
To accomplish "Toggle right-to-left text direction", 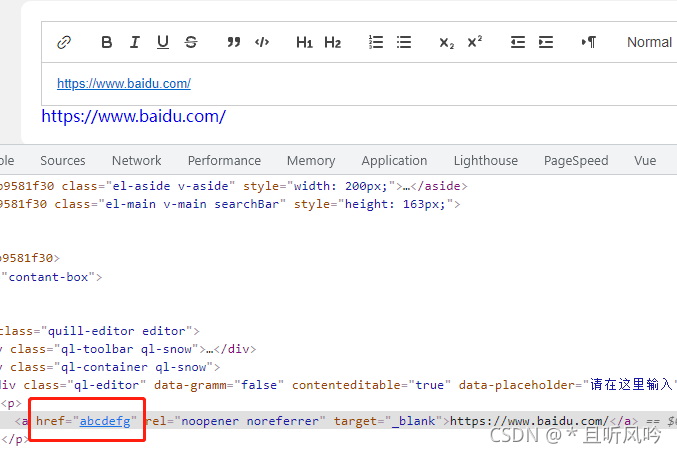I will tap(588, 42).
